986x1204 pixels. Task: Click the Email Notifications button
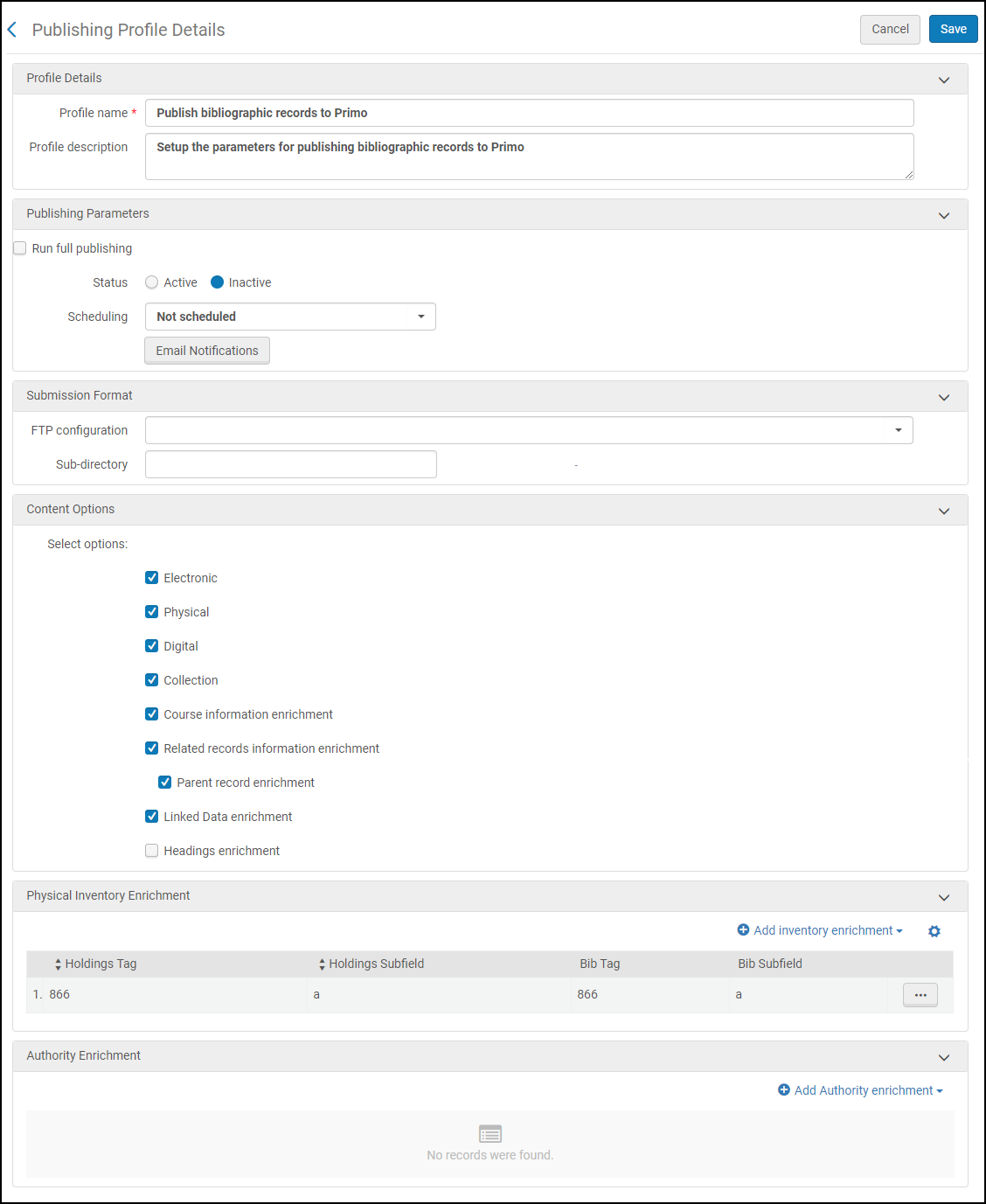pyautogui.click(x=207, y=351)
